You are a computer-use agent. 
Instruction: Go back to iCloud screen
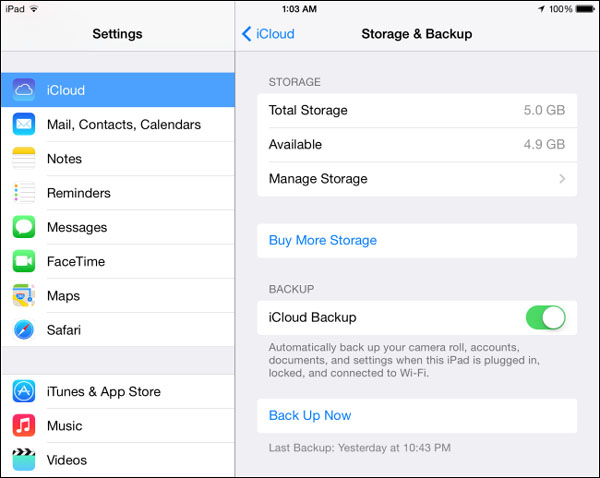tap(268, 34)
